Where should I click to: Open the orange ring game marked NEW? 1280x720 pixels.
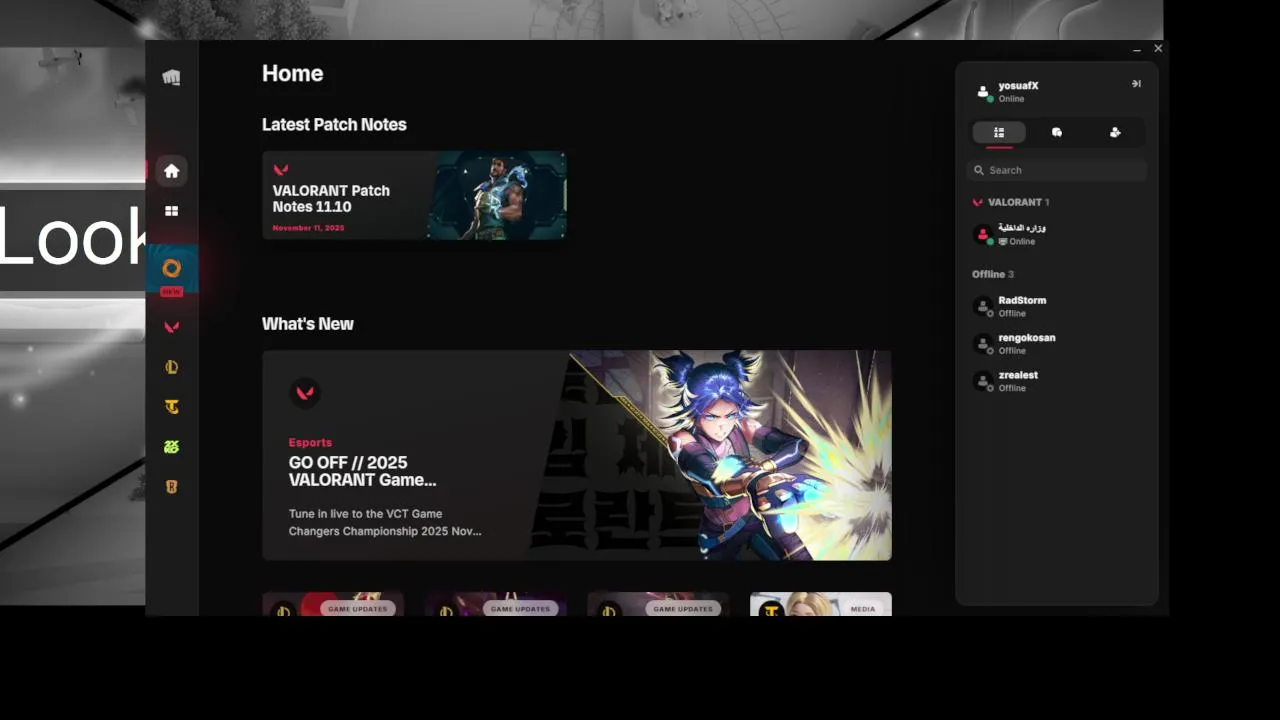[x=172, y=268]
